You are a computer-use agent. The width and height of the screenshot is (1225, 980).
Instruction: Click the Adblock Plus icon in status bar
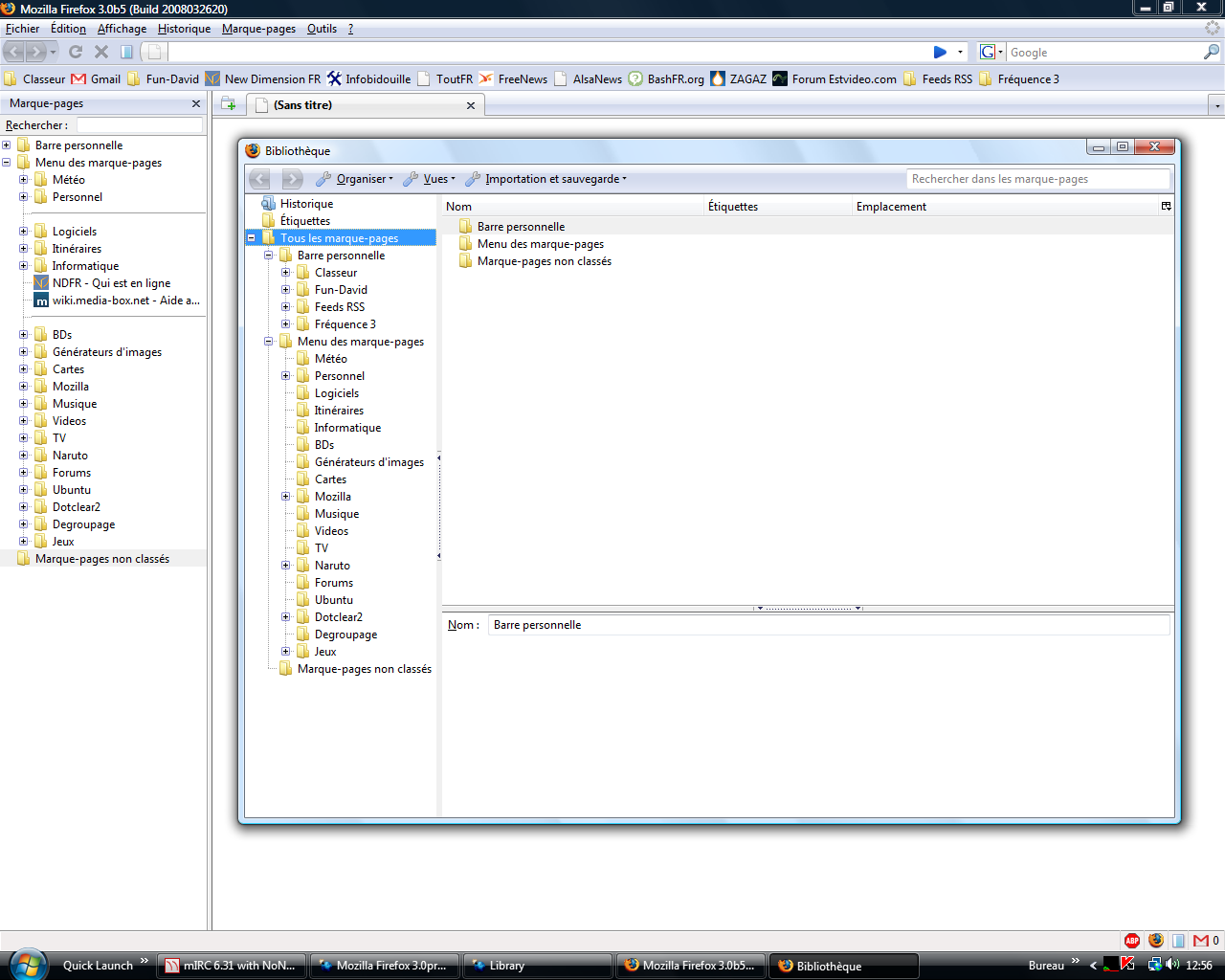click(x=1132, y=941)
